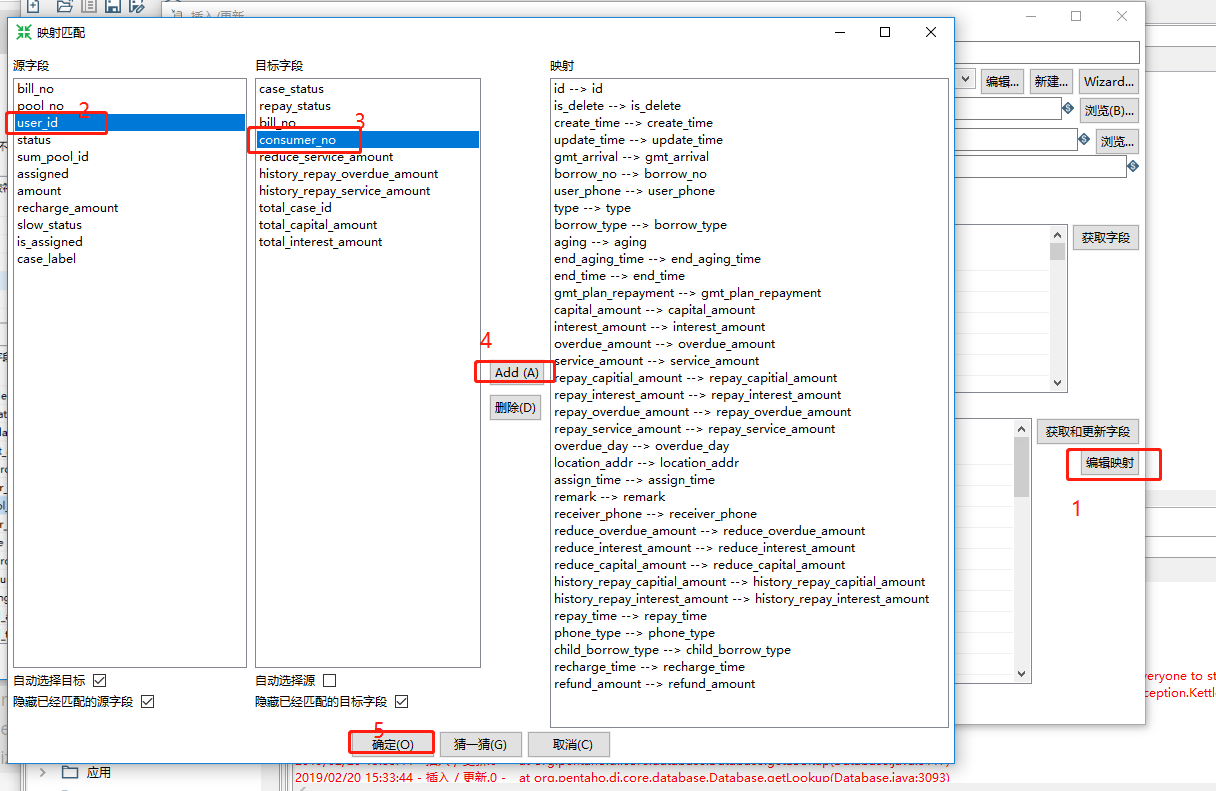1216x791 pixels.
Task: Expand the 应用 tree node
Action: pyautogui.click(x=43, y=772)
